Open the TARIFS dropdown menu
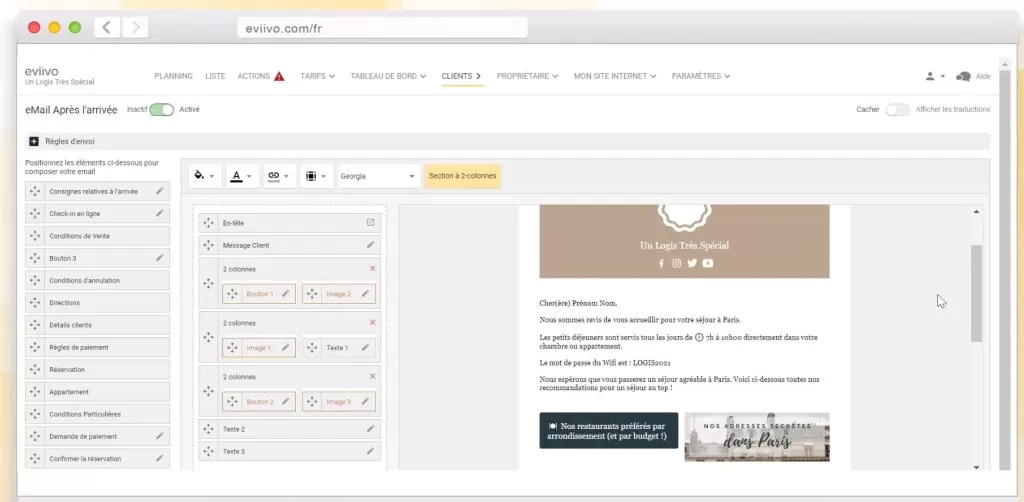This screenshot has width=1024, height=502. 317,76
